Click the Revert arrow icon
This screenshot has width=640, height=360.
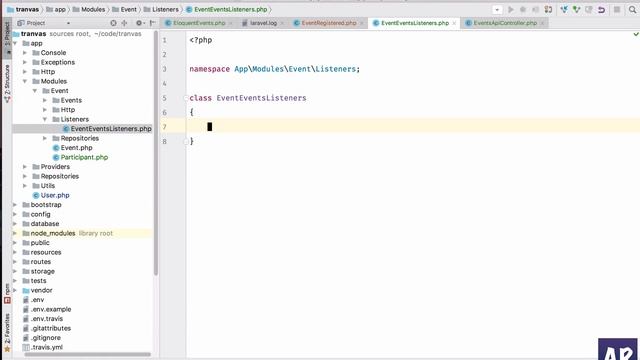tap(601, 9)
